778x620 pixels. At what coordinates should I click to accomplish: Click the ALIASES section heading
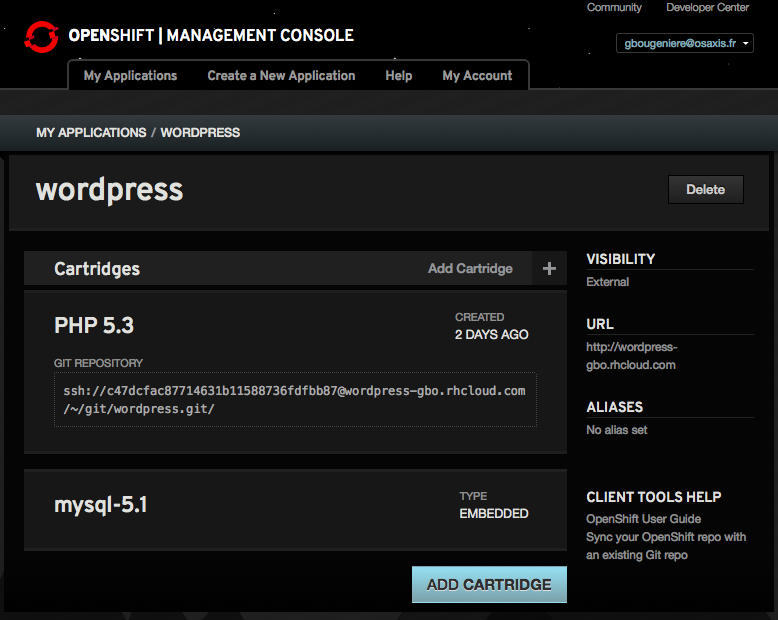(x=615, y=407)
